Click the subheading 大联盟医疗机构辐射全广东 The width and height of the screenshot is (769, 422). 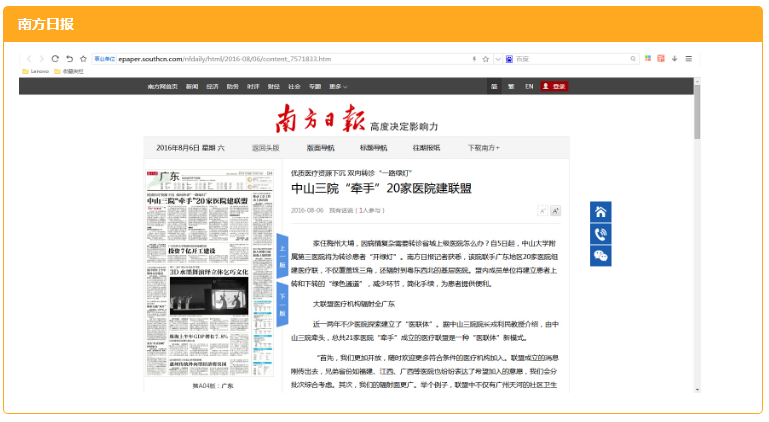click(x=354, y=304)
